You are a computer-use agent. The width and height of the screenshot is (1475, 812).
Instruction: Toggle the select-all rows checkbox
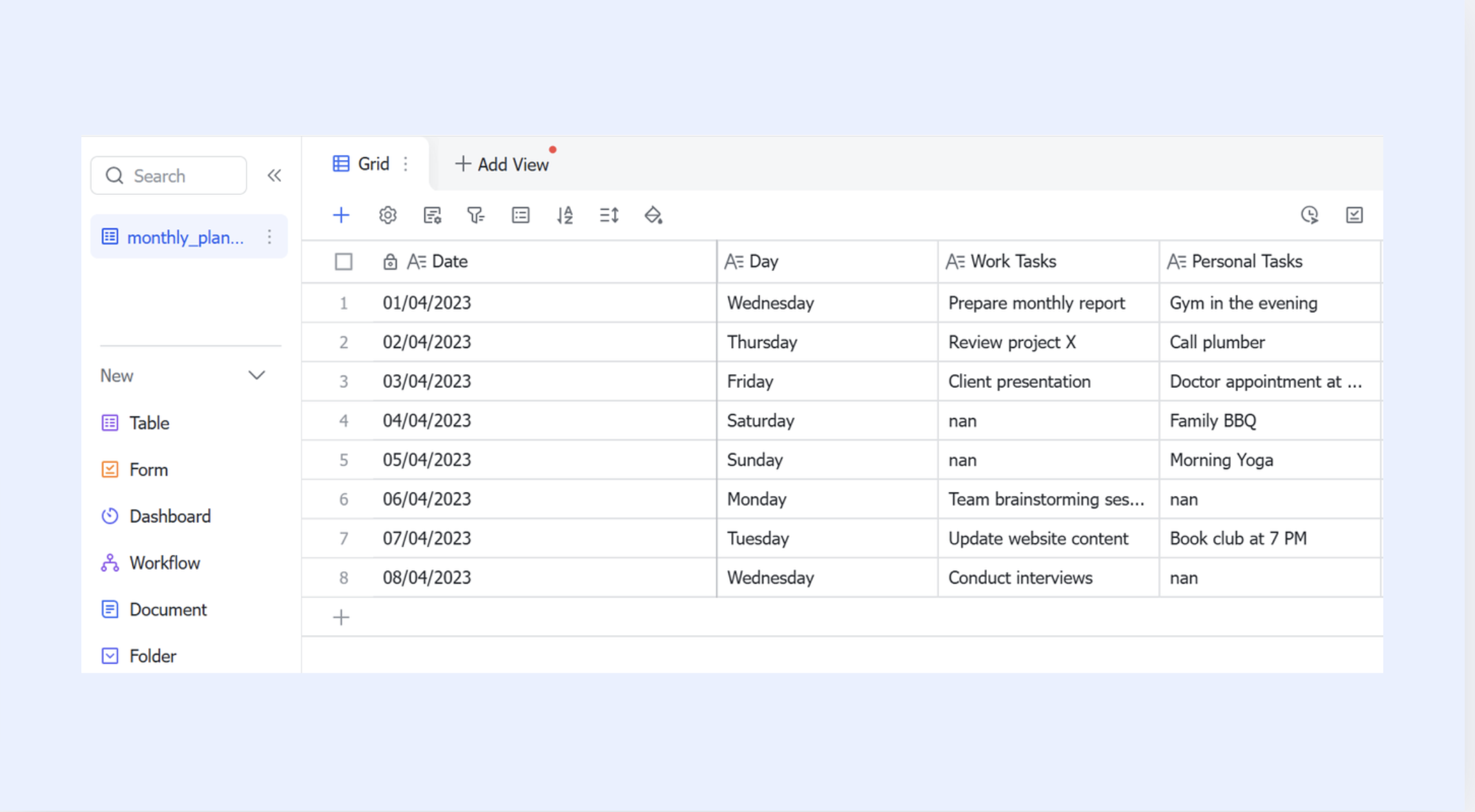[344, 261]
